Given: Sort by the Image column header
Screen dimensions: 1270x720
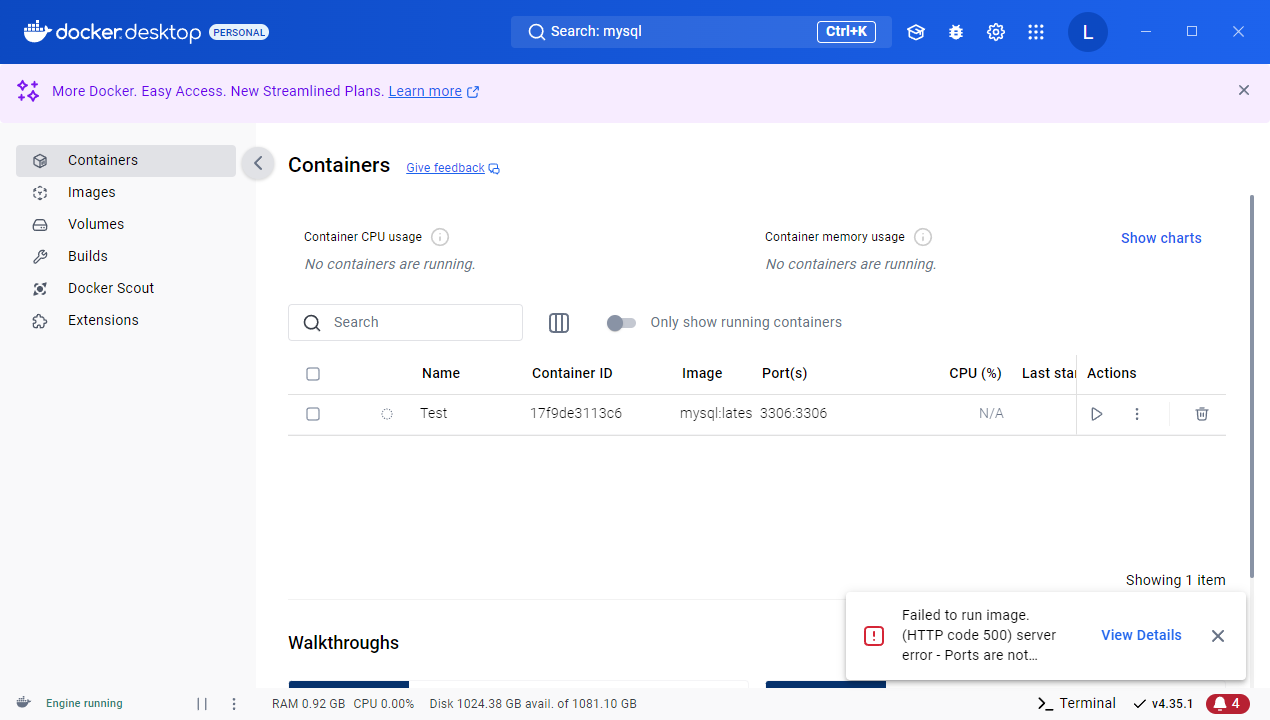Looking at the screenshot, I should (702, 374).
